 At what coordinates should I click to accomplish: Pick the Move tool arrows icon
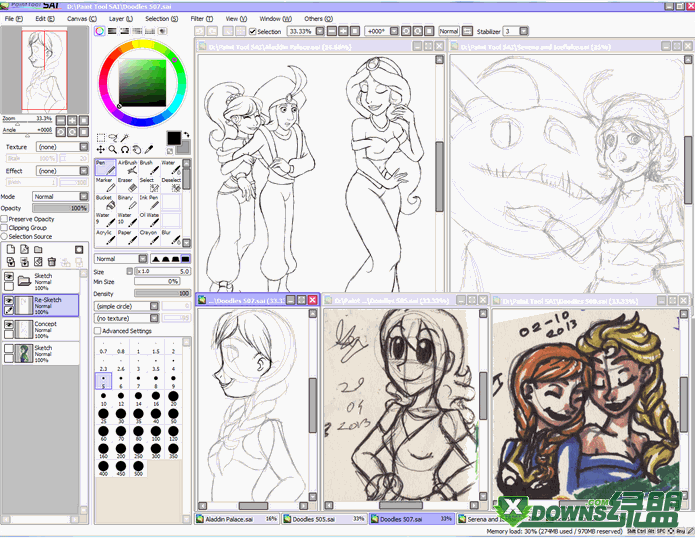(x=101, y=150)
